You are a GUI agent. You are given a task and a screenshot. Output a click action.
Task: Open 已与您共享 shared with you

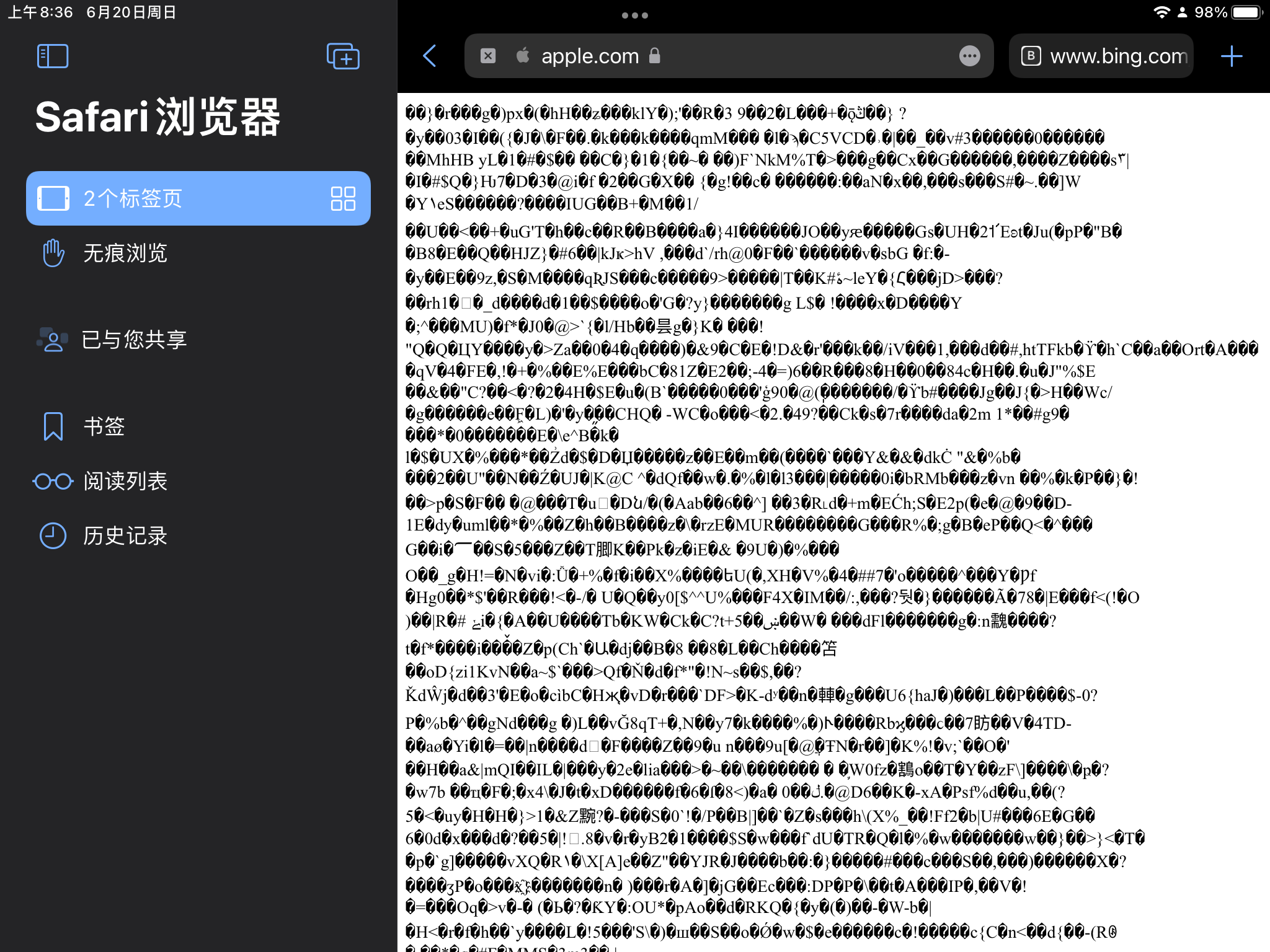133,340
